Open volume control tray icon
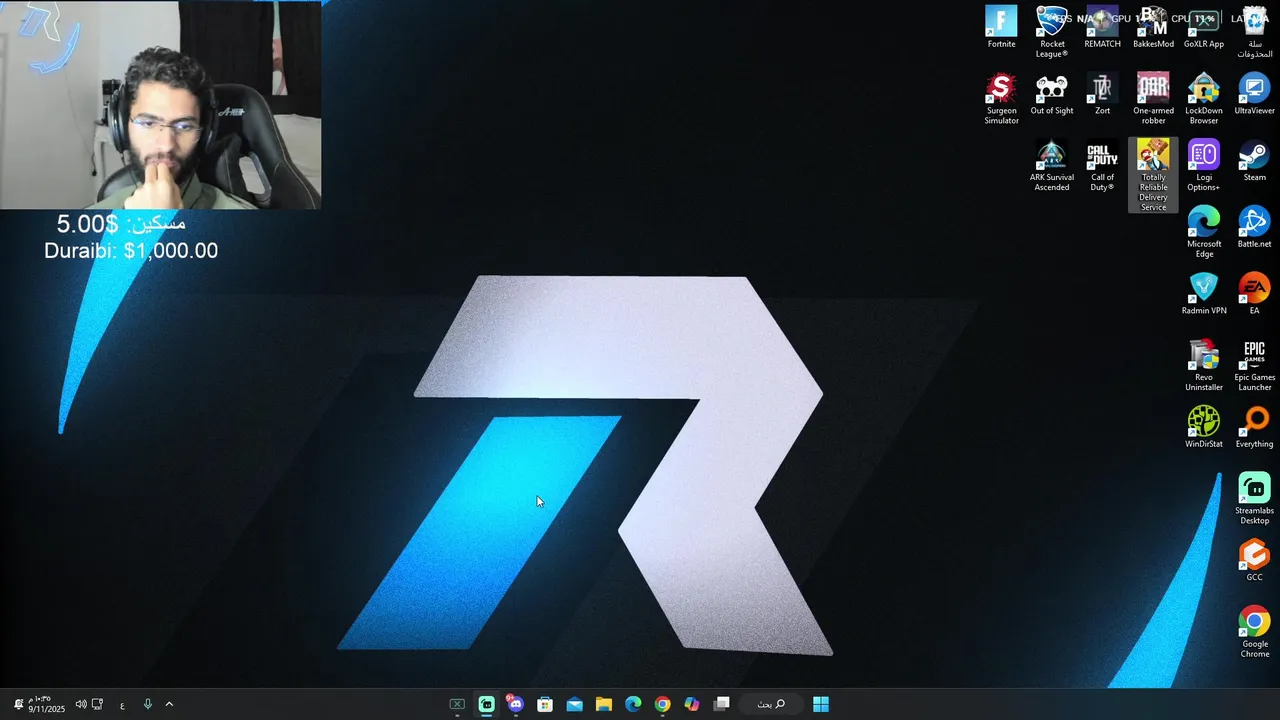The image size is (1280, 720). tap(81, 704)
